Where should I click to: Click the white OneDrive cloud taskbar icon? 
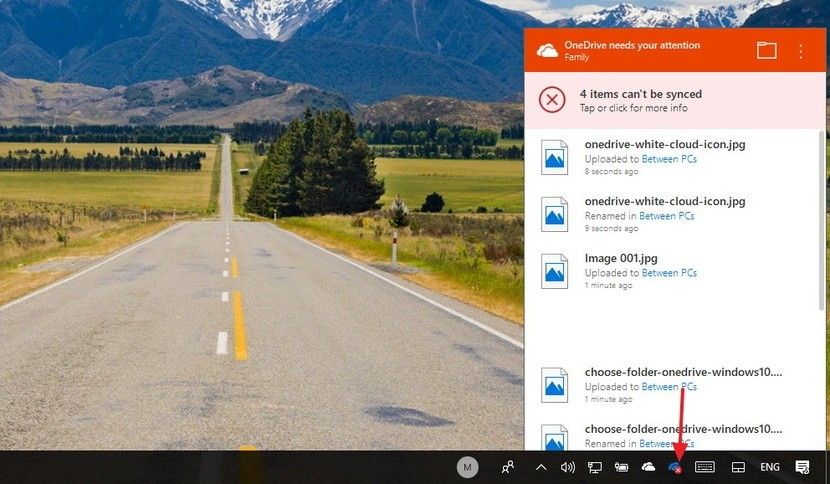click(648, 467)
